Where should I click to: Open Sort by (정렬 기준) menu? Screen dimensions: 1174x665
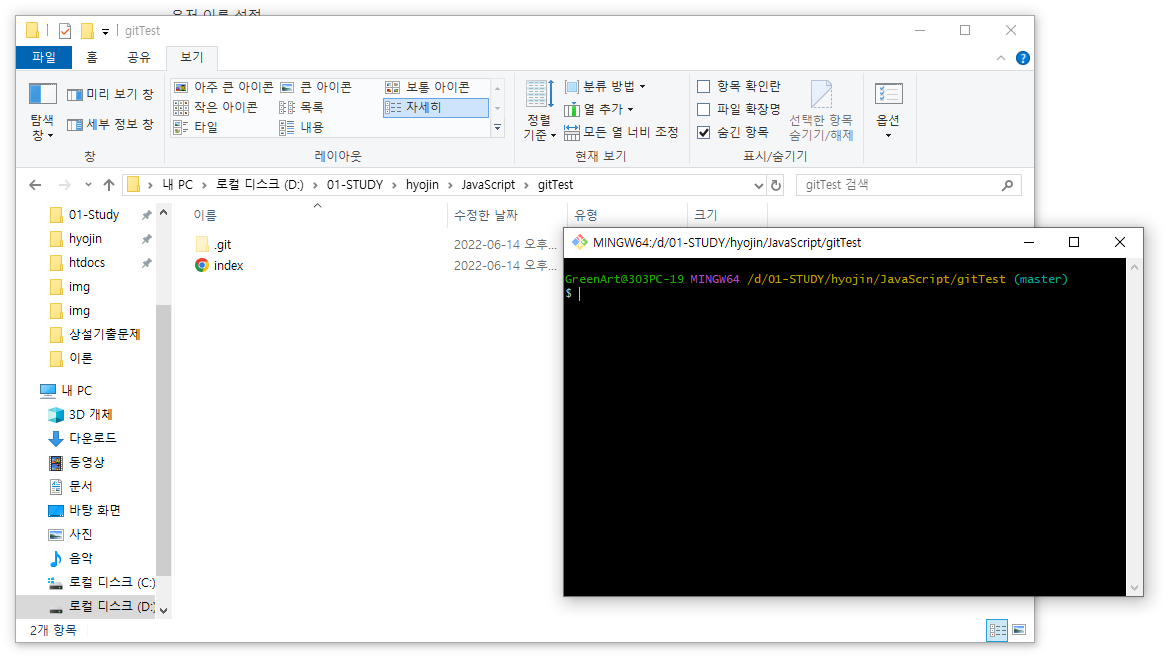coord(539,111)
